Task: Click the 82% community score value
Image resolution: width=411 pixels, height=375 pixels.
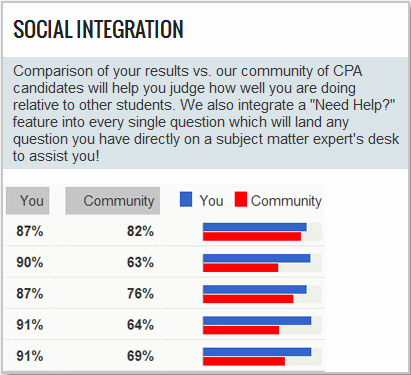Action: [x=140, y=231]
